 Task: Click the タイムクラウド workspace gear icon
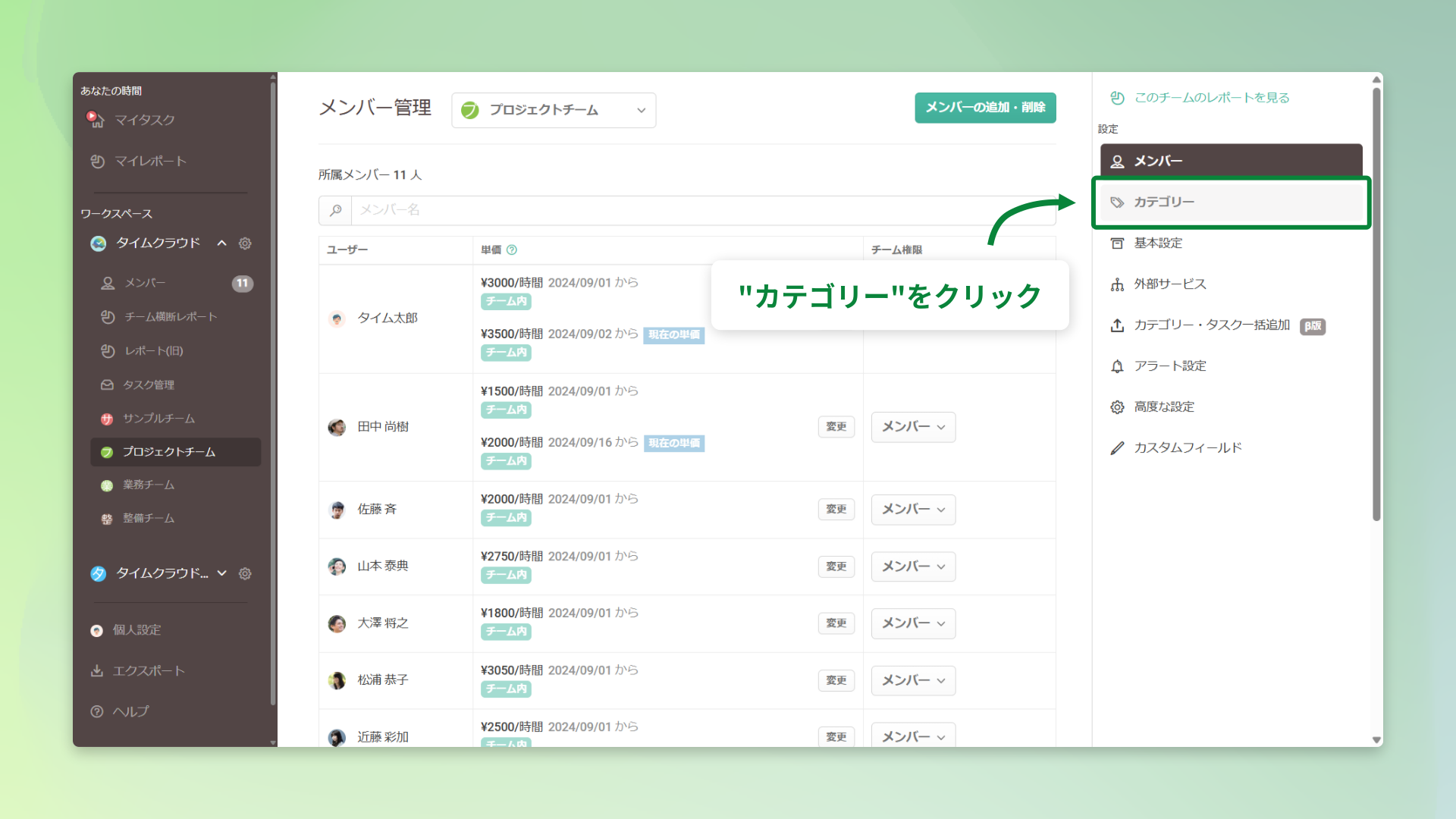click(245, 243)
